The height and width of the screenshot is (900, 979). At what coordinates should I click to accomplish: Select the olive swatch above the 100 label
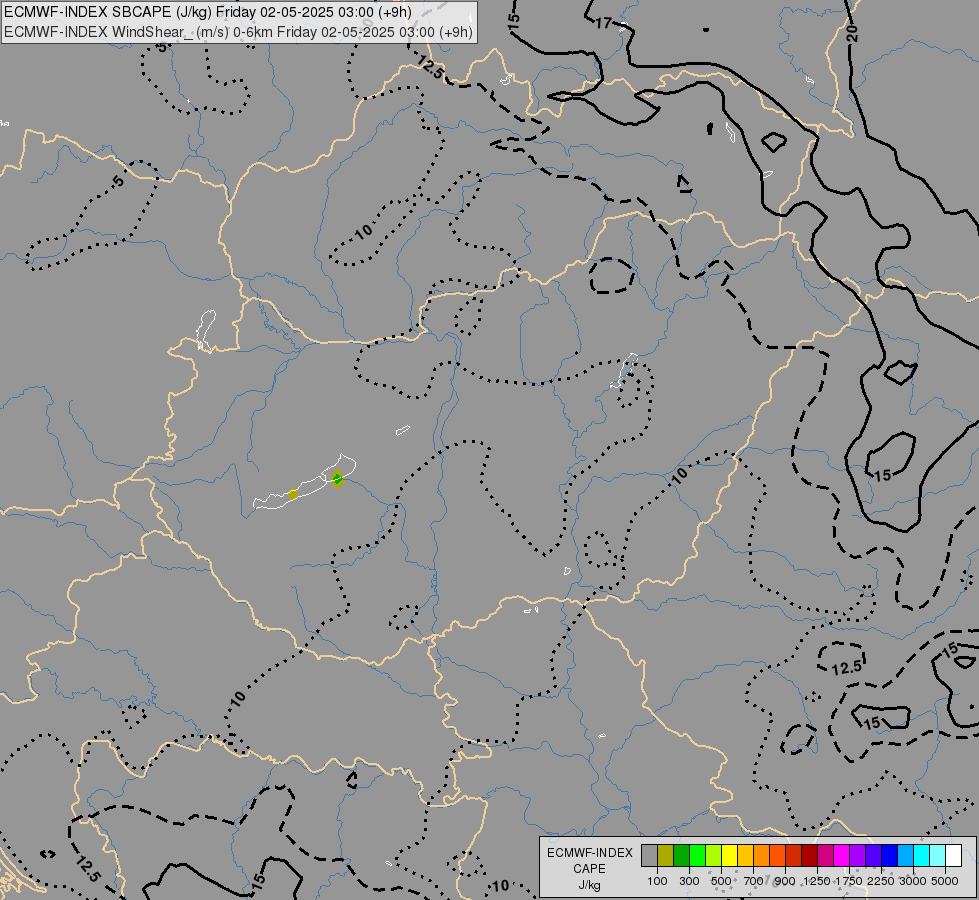(666, 856)
